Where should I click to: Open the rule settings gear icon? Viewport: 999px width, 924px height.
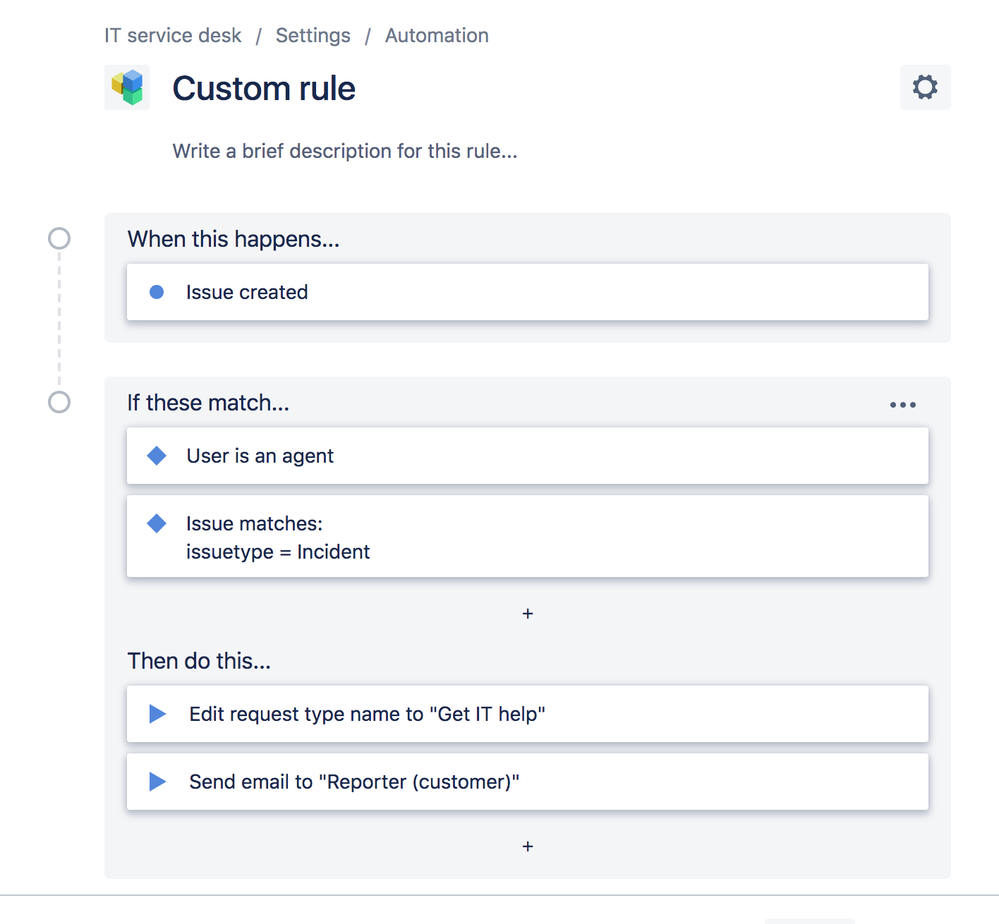[925, 87]
